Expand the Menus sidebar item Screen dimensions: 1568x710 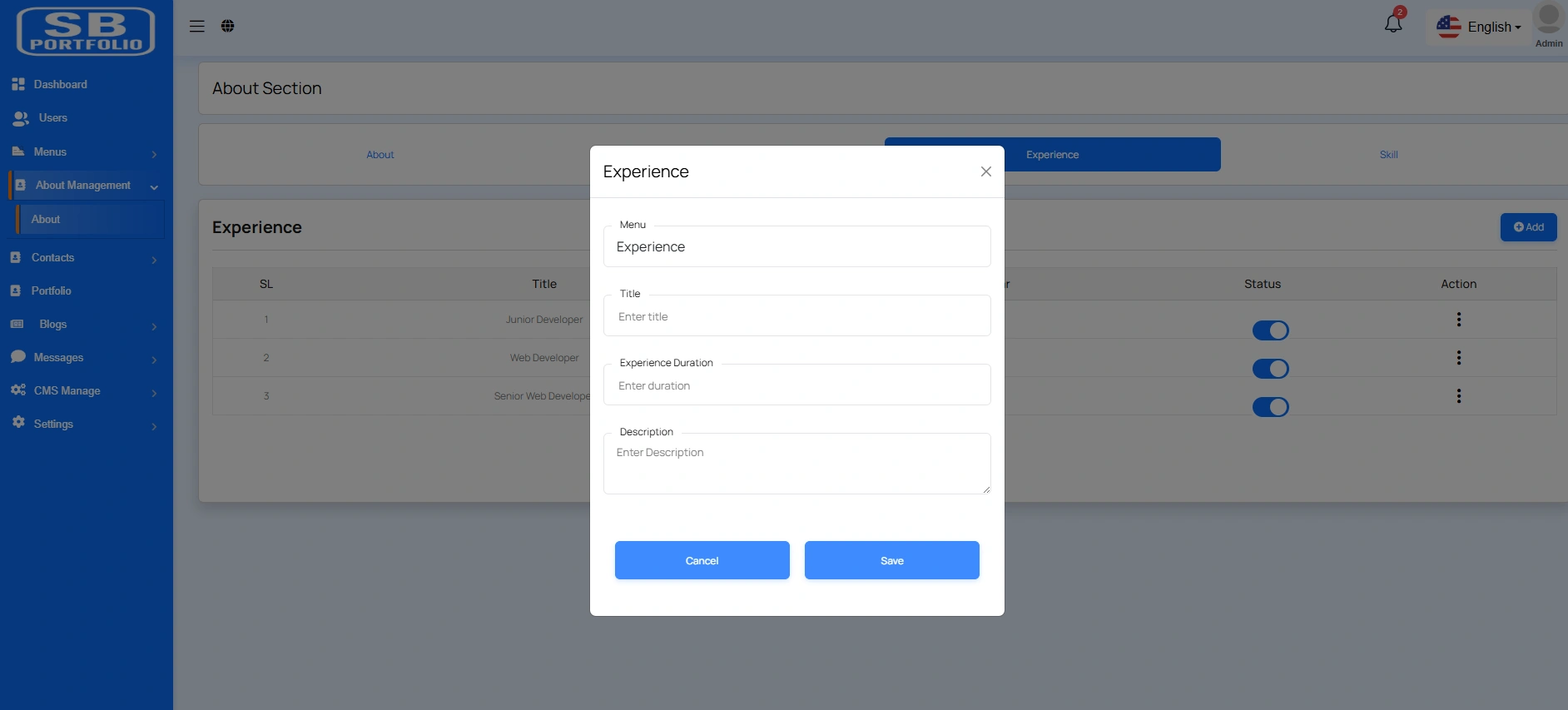pos(83,152)
